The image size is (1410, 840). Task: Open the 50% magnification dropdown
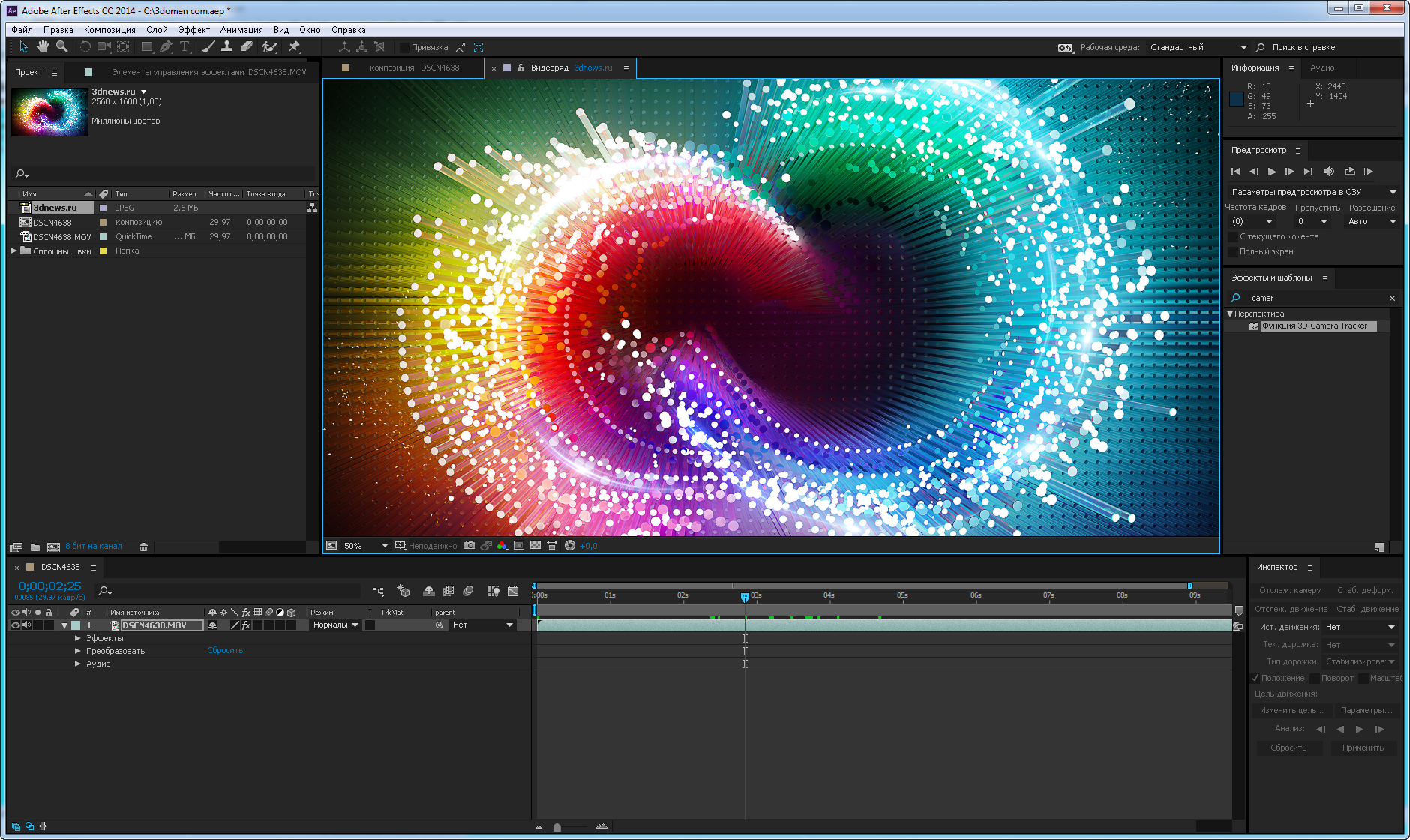tap(367, 545)
